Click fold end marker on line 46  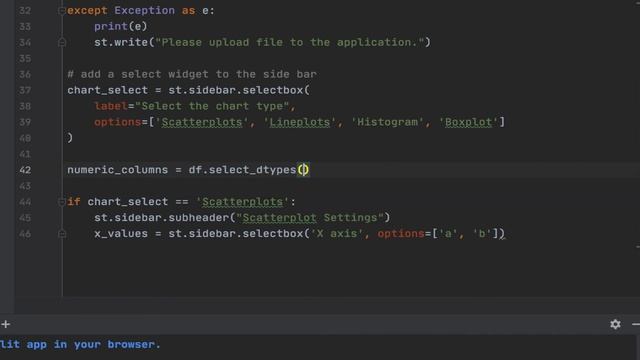[62, 233]
